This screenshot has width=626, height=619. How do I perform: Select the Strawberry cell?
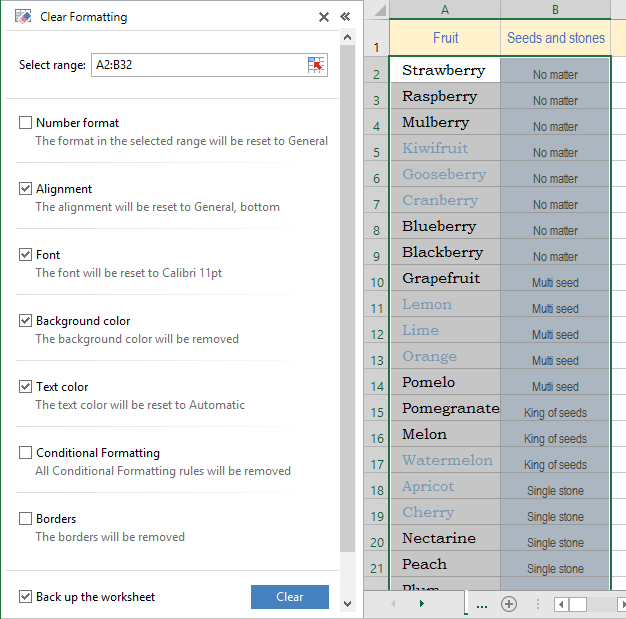coord(445,70)
